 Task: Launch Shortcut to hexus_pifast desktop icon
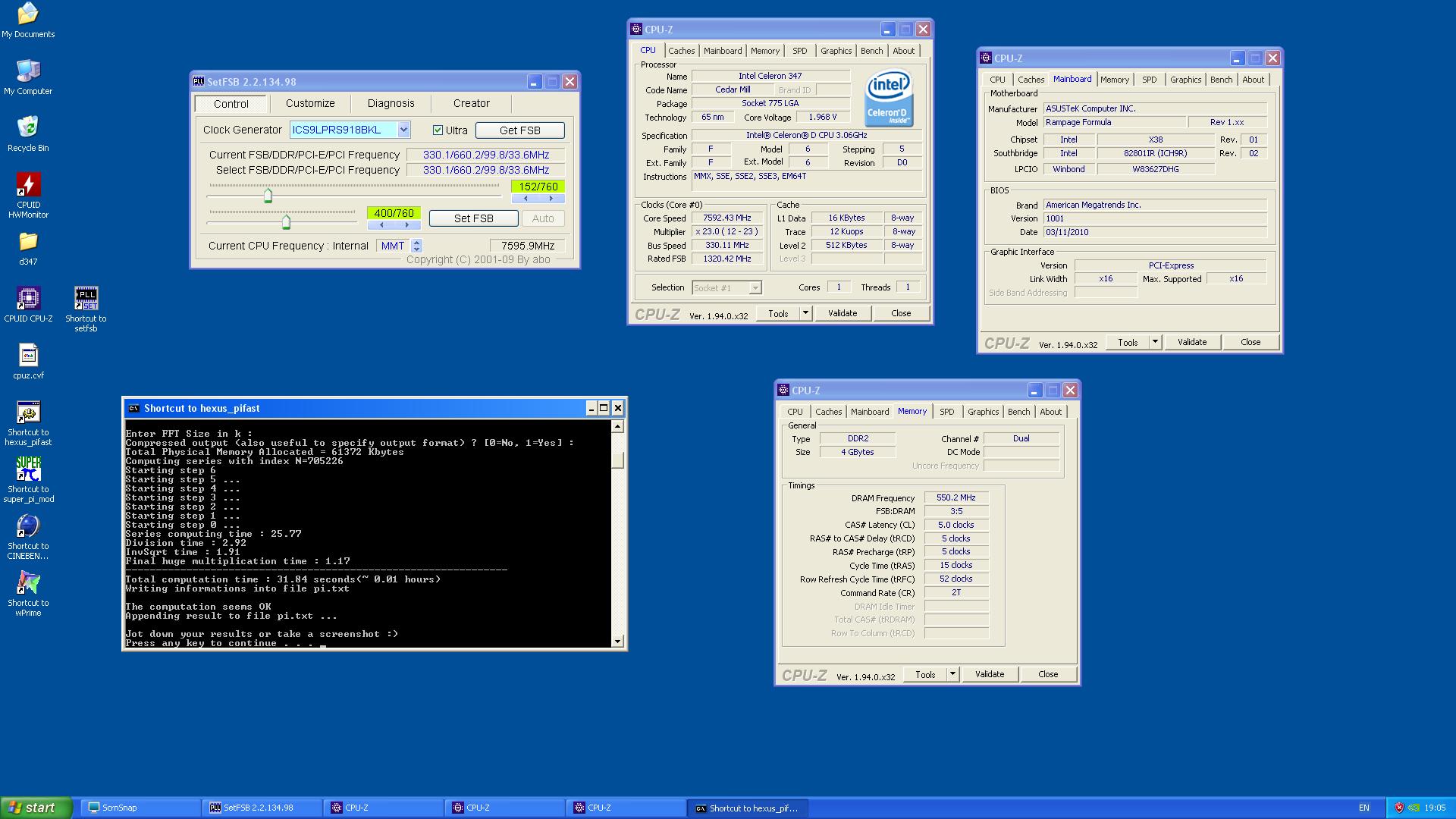click(x=28, y=423)
